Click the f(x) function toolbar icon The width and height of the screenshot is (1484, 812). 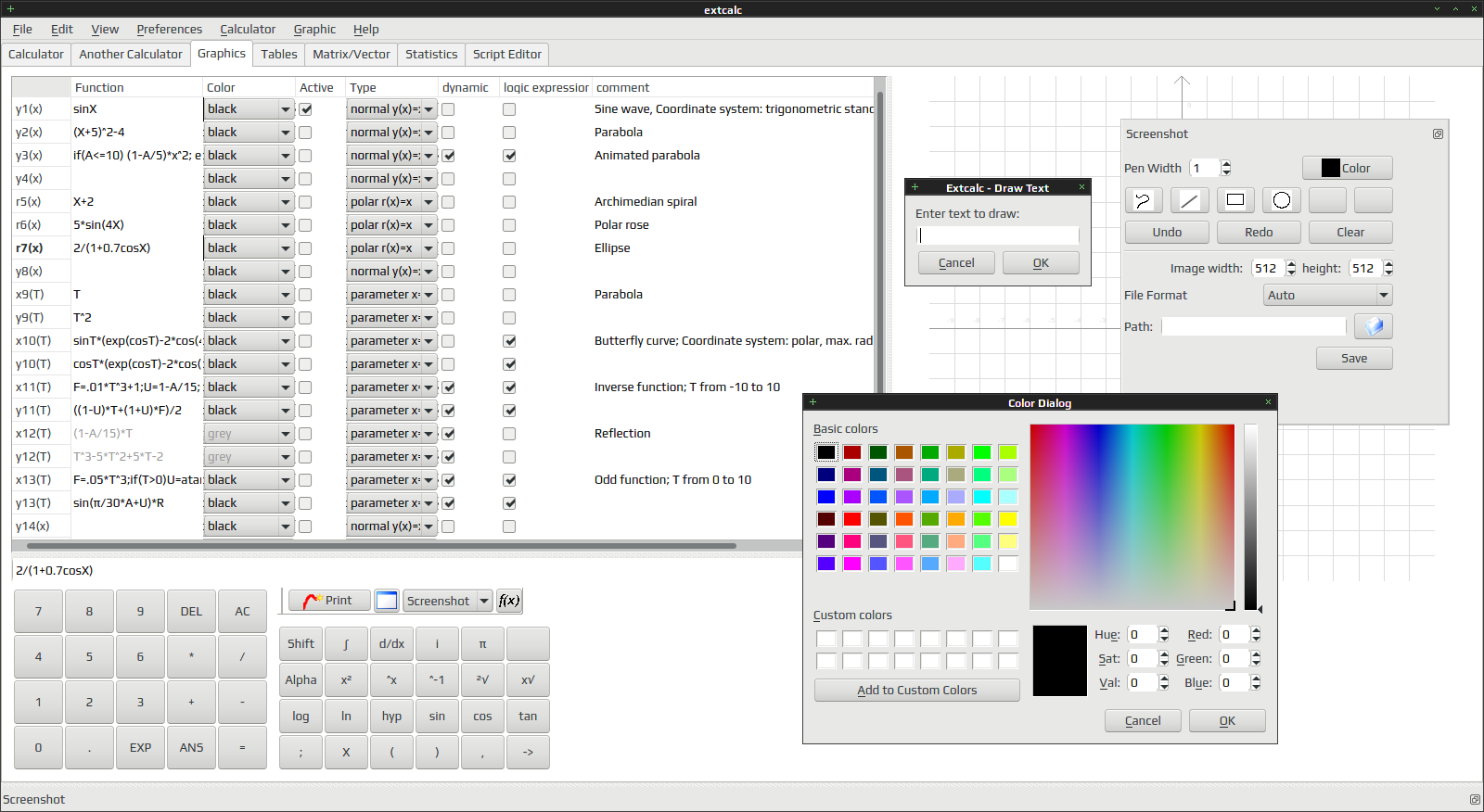(x=509, y=601)
